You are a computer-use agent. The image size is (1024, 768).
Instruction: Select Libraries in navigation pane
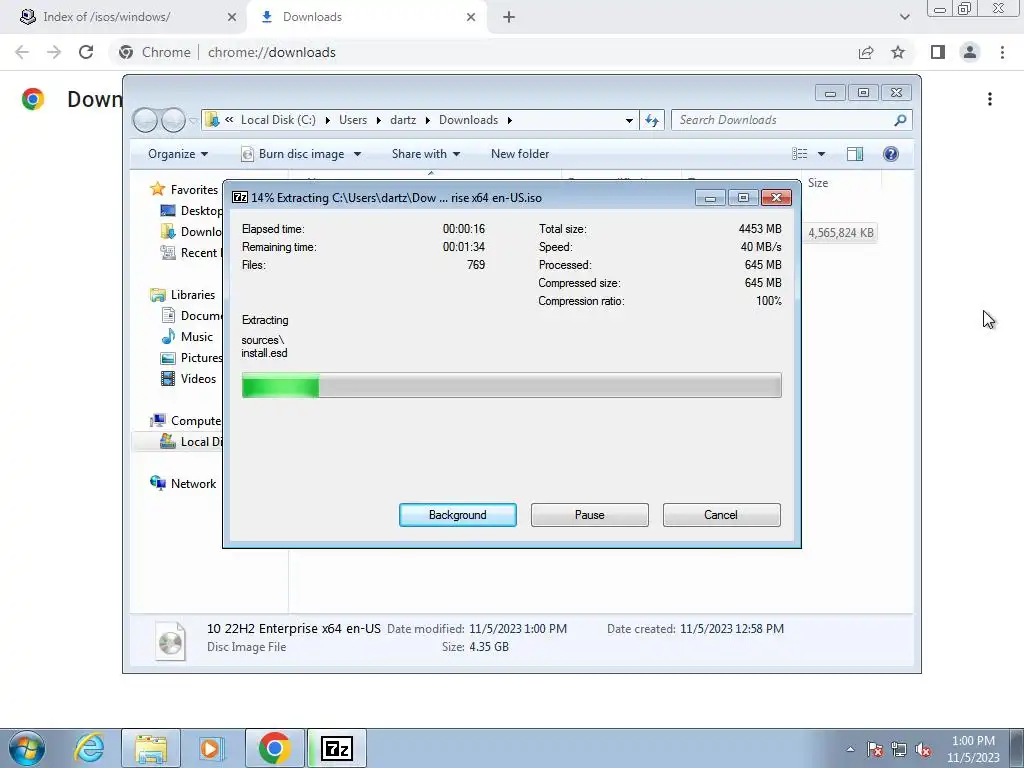(x=183, y=295)
